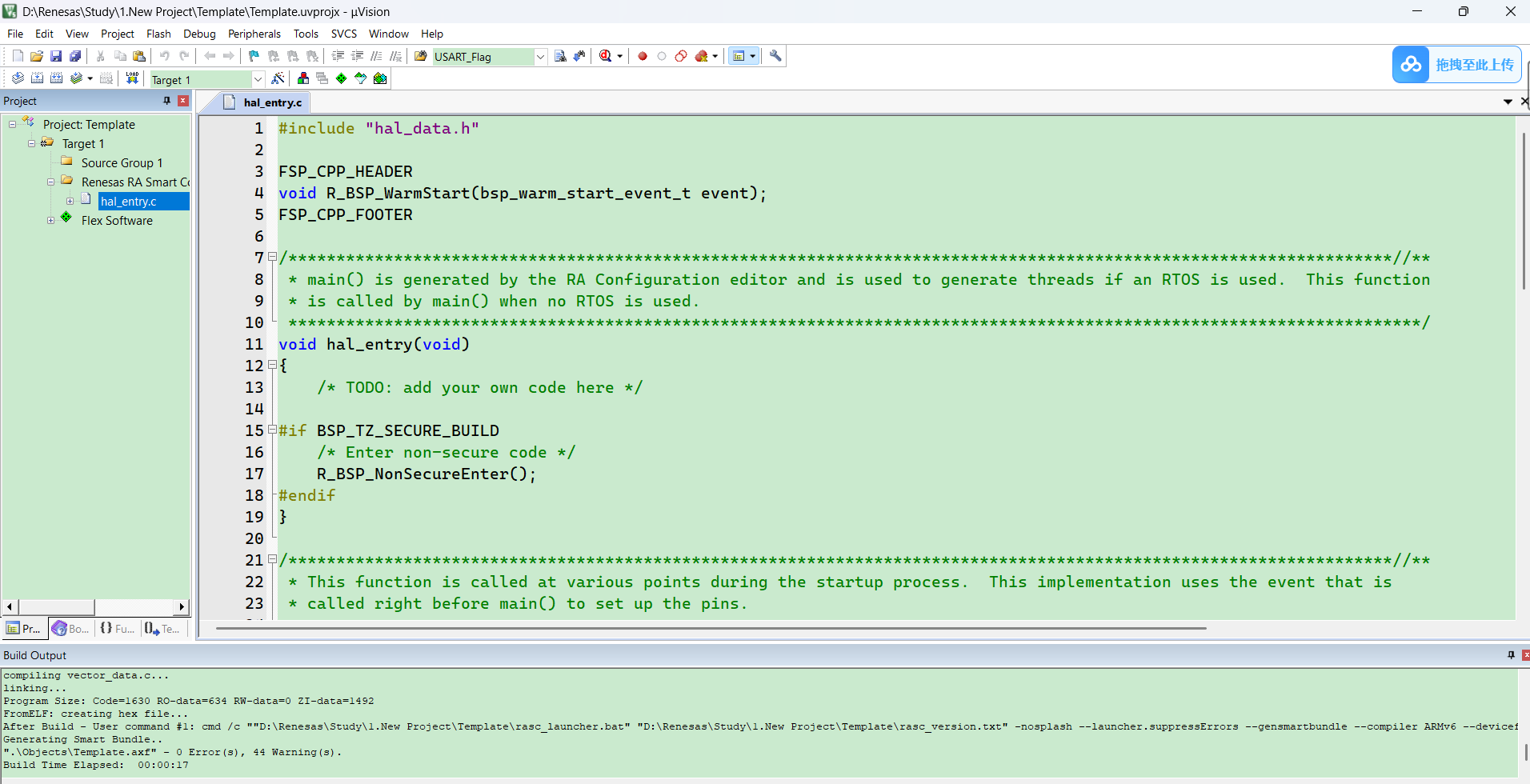This screenshot has height=784, width=1530.
Task: Save the current file with floppy icon
Action: (56, 56)
